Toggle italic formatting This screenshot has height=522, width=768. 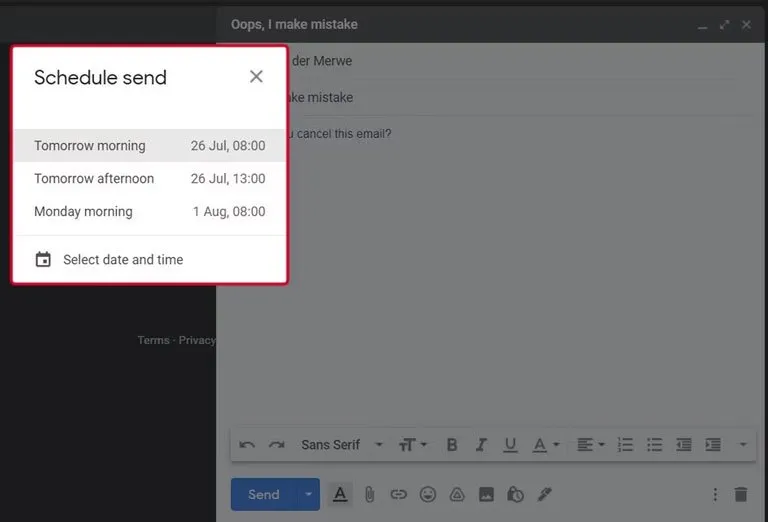[481, 445]
